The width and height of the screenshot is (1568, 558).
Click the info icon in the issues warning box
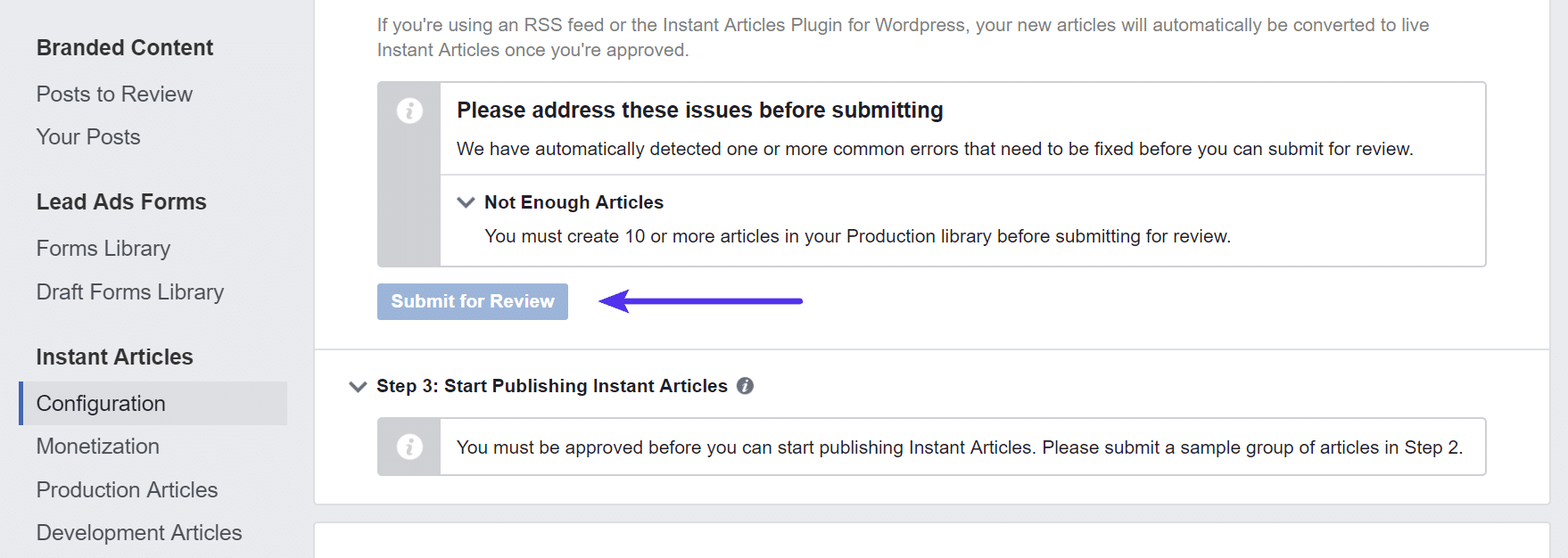point(409,111)
